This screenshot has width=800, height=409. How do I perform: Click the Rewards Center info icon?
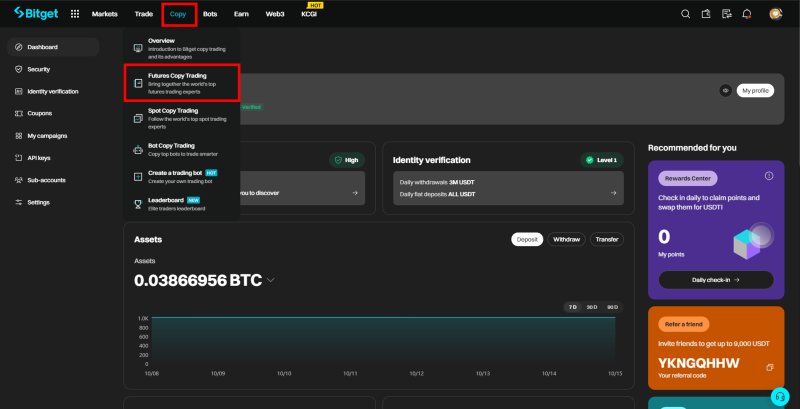click(x=769, y=176)
